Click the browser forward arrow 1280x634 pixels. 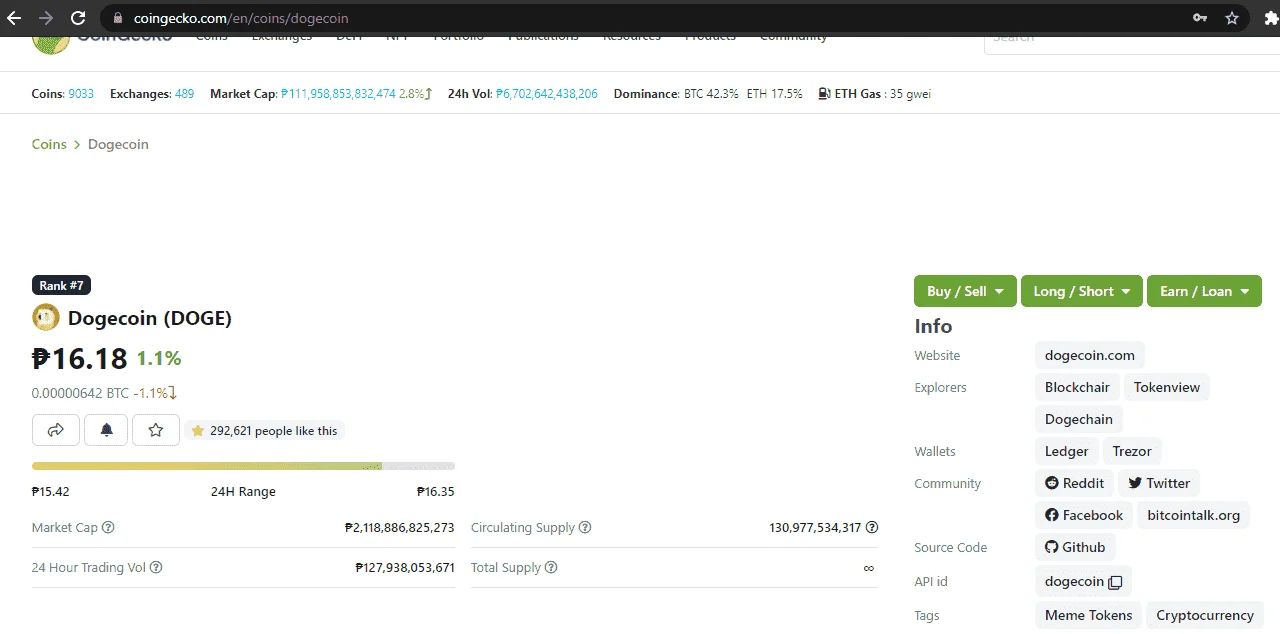46,18
